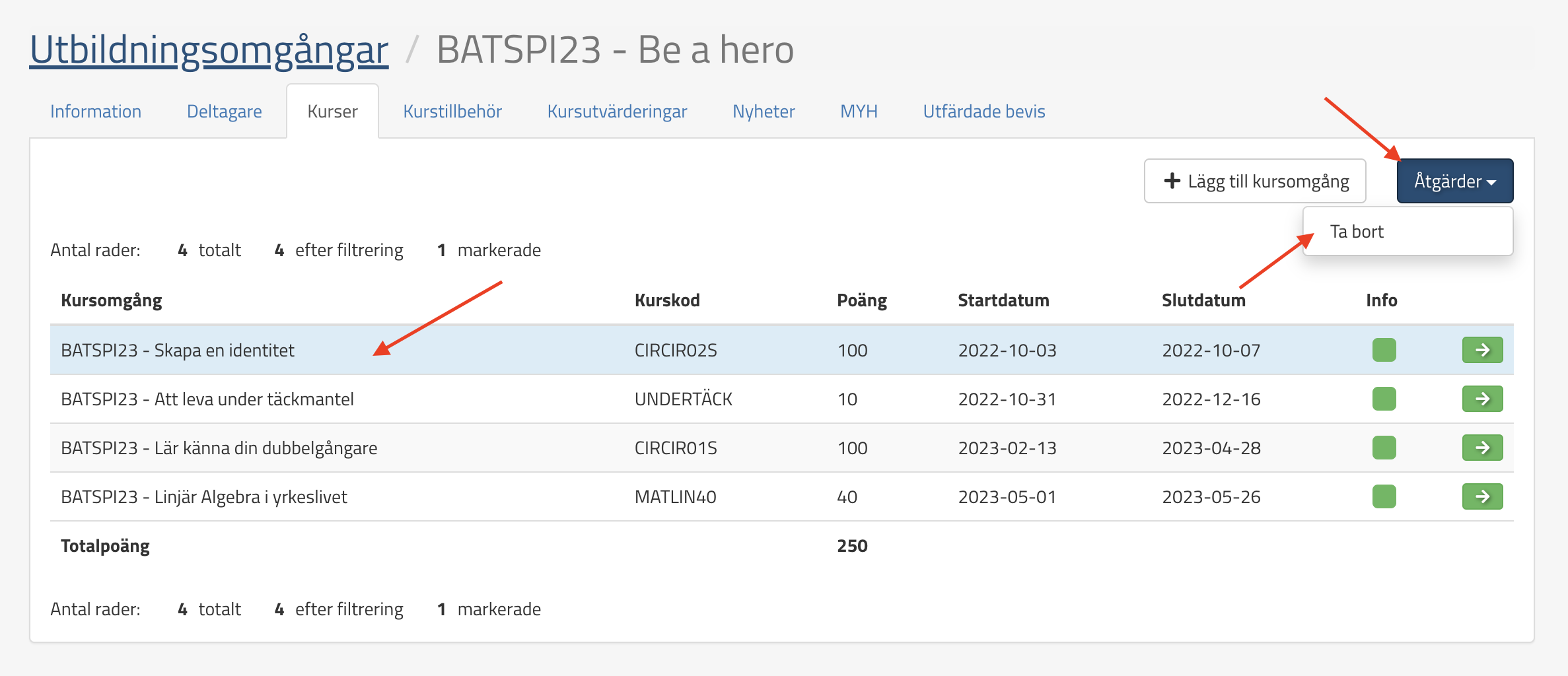This screenshot has width=1568, height=676.
Task: Click green info indicator for CIRCIR01S course
Action: (1384, 448)
